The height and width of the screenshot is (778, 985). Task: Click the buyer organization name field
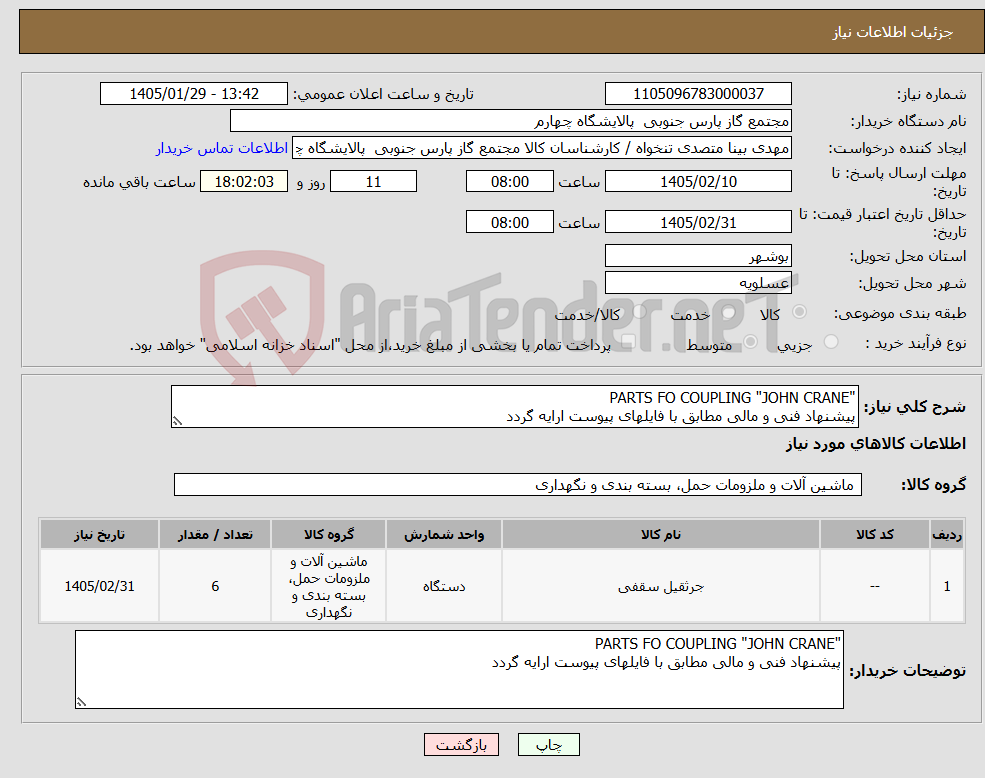510,121
